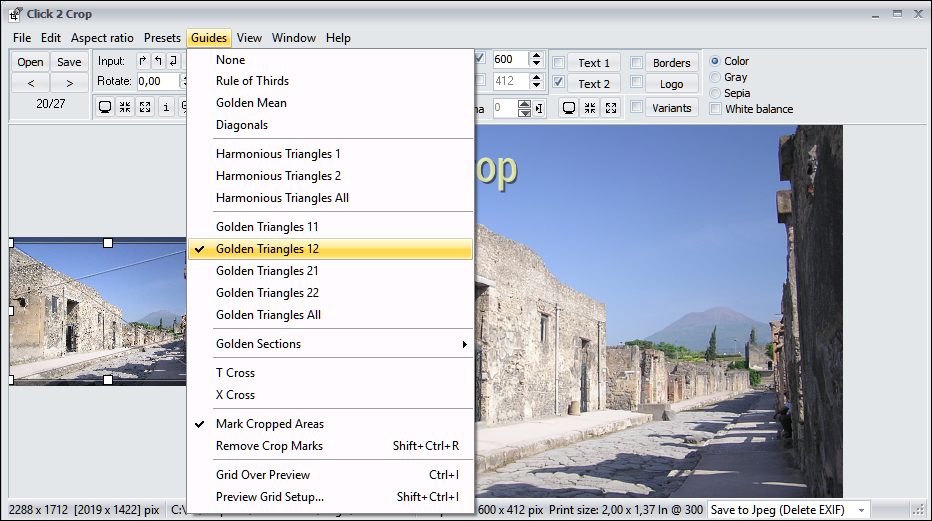
Task: Click shrink-to-fit arrows icon in Input toolbar
Action: (x=125, y=107)
